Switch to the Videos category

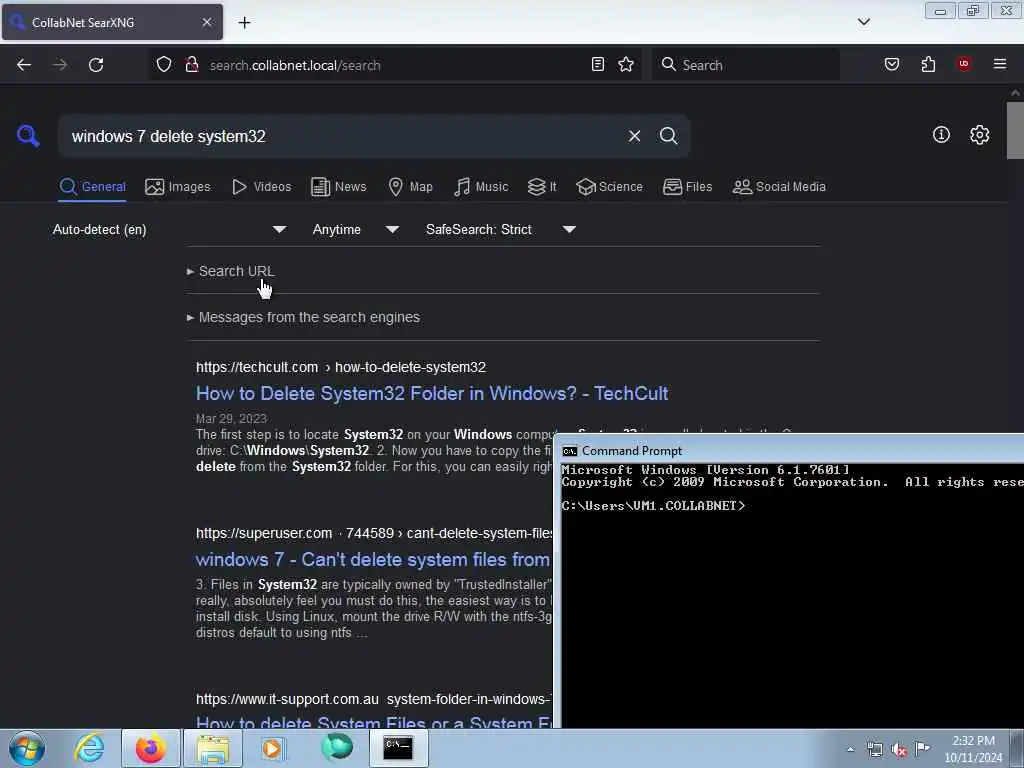pos(262,187)
